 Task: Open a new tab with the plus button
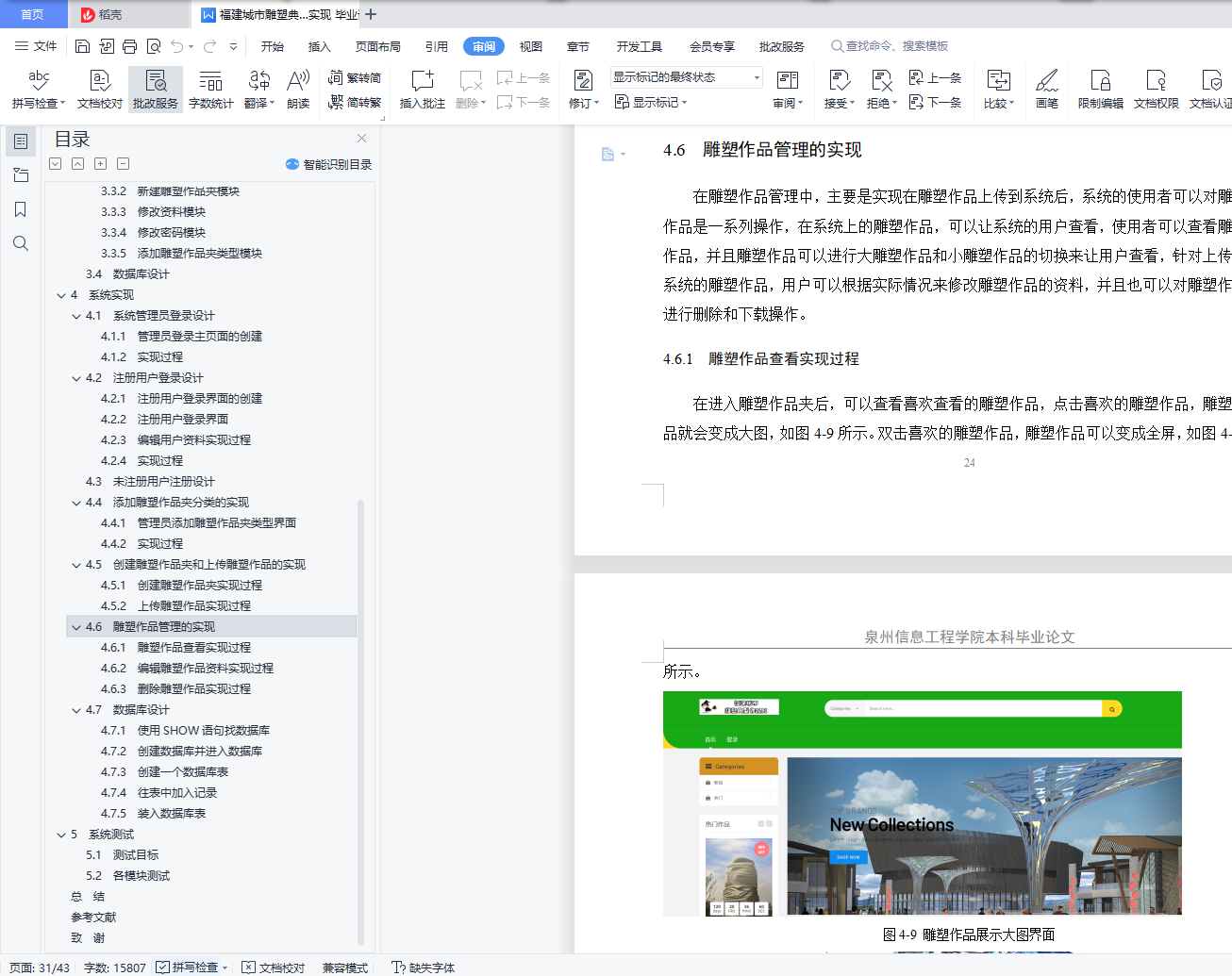point(371,14)
